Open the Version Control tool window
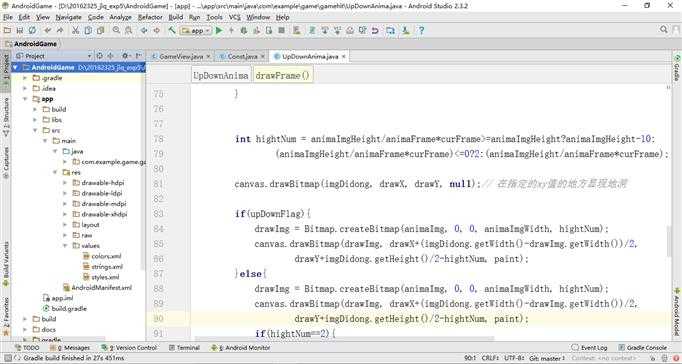The width and height of the screenshot is (682, 364). pyautogui.click(x=129, y=348)
